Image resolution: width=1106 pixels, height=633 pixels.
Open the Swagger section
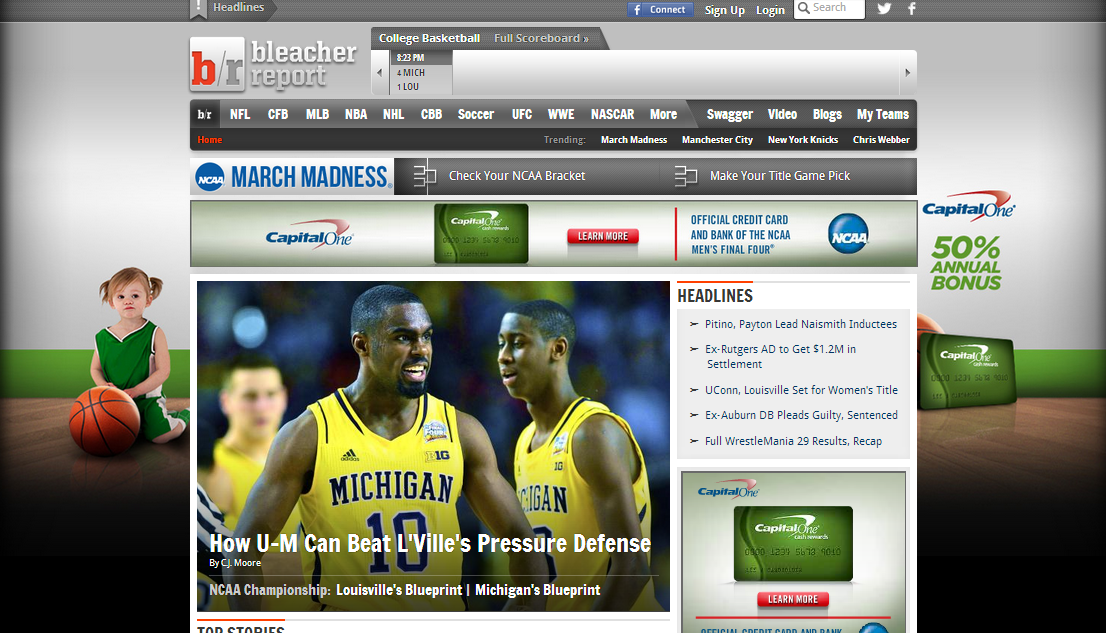pos(730,114)
